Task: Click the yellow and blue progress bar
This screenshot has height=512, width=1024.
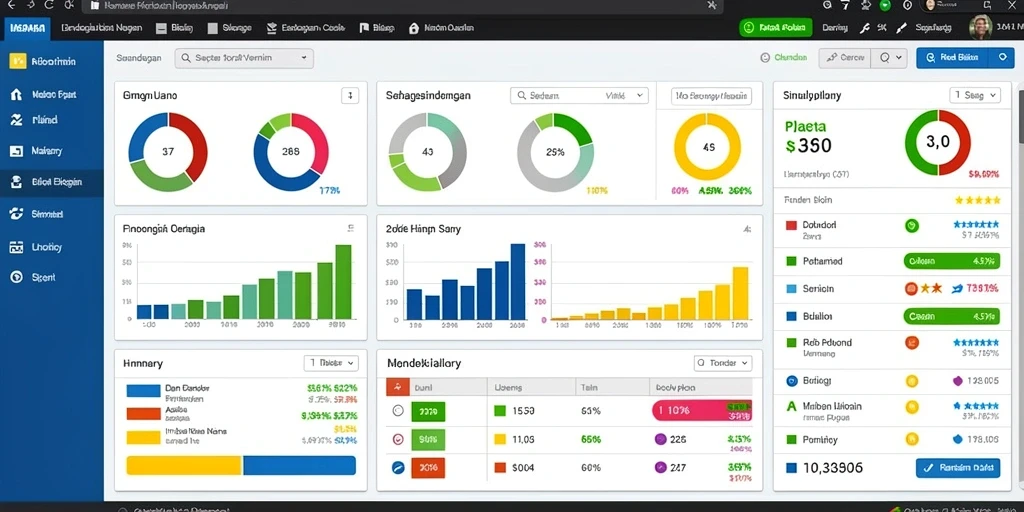Action: tap(241, 466)
